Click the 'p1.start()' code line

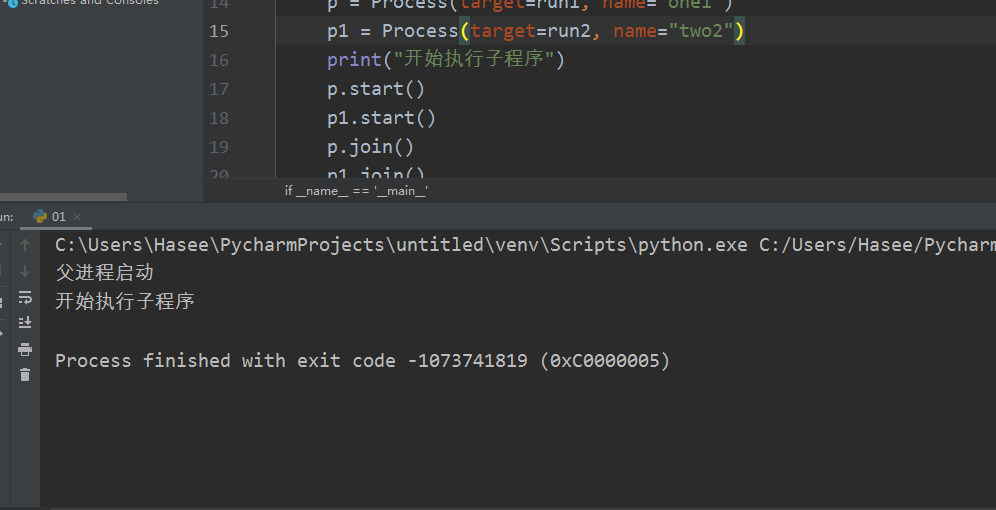click(381, 118)
